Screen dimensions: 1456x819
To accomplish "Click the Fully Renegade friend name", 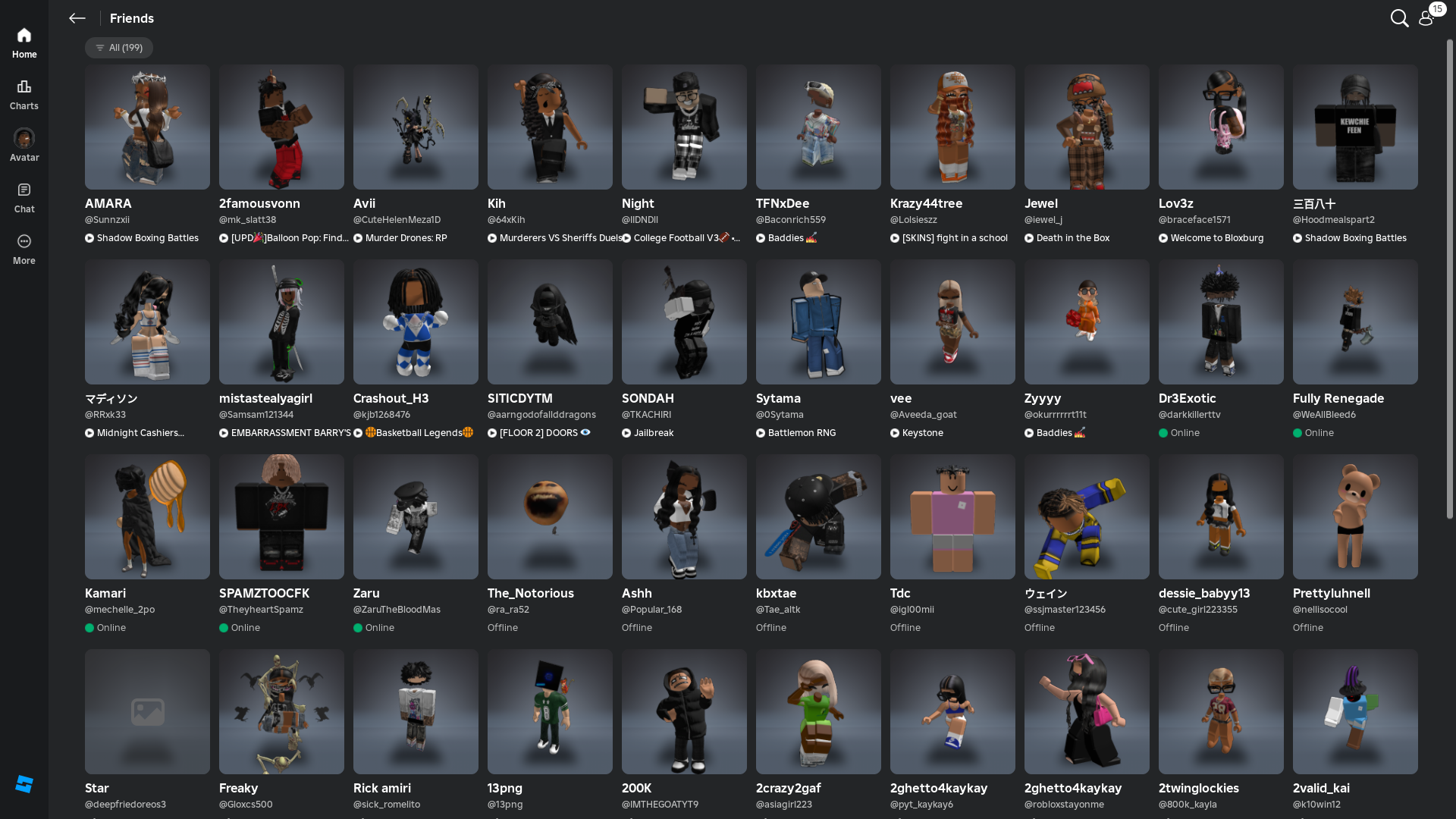I will [1338, 398].
